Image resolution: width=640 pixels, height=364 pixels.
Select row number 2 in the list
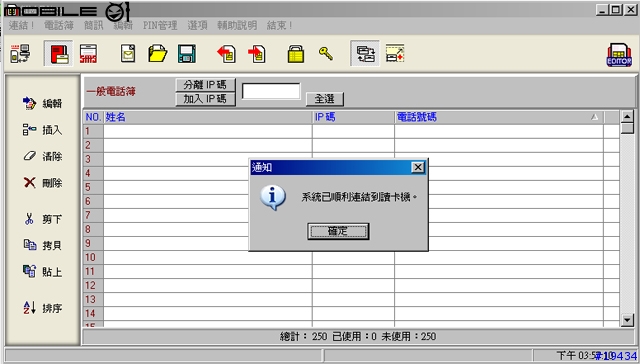[x=93, y=145]
